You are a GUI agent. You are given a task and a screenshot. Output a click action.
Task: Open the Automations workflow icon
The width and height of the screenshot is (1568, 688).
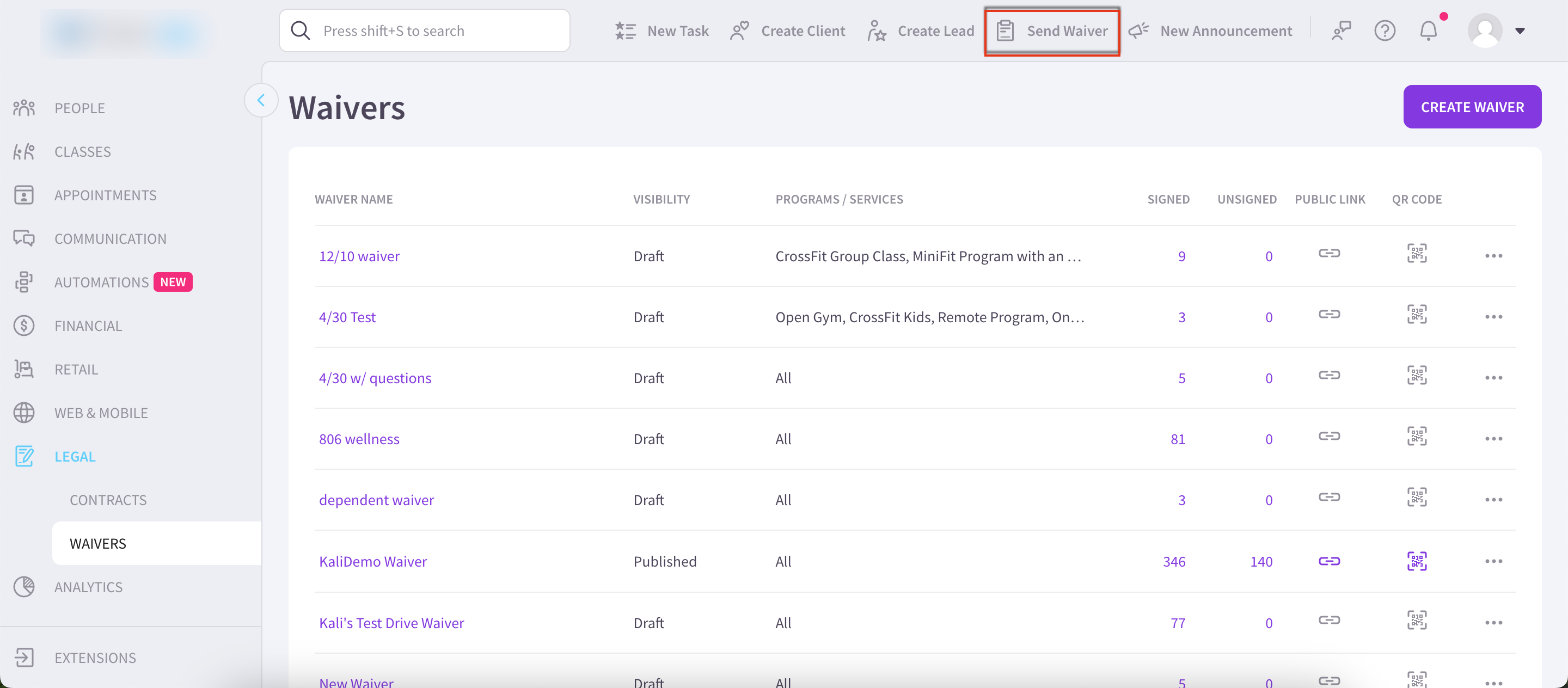coord(24,282)
